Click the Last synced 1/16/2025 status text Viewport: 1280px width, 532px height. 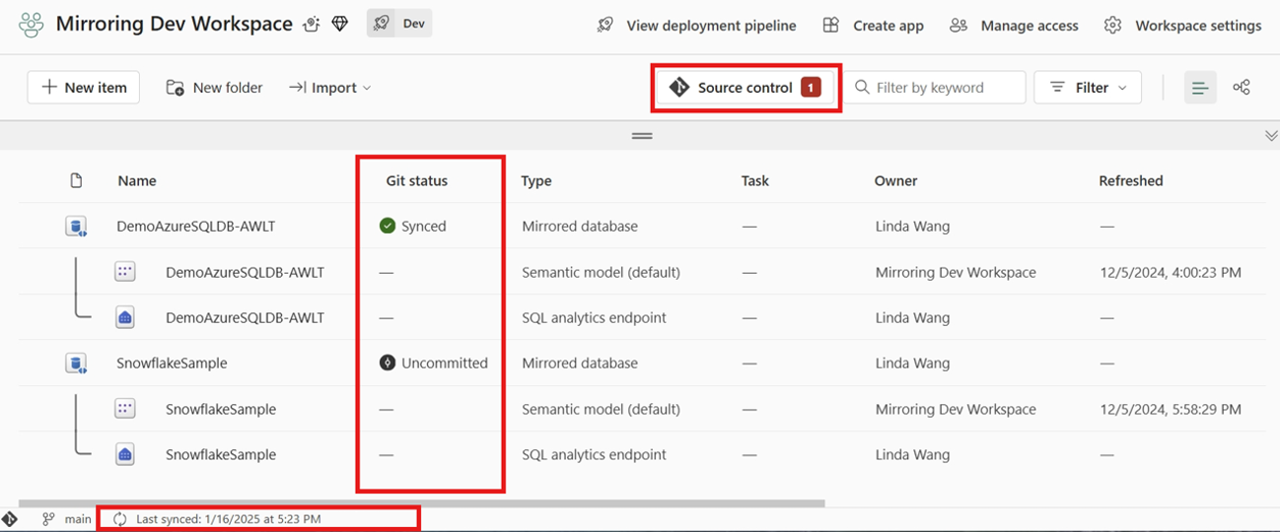point(229,519)
